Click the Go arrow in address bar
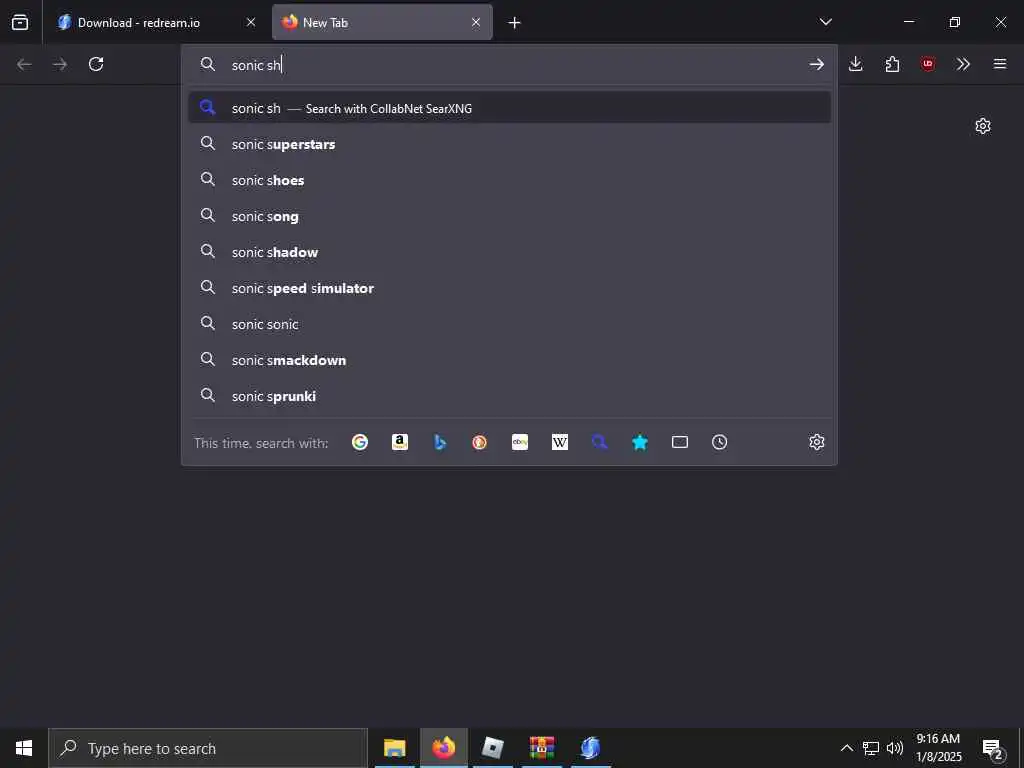 click(x=816, y=64)
